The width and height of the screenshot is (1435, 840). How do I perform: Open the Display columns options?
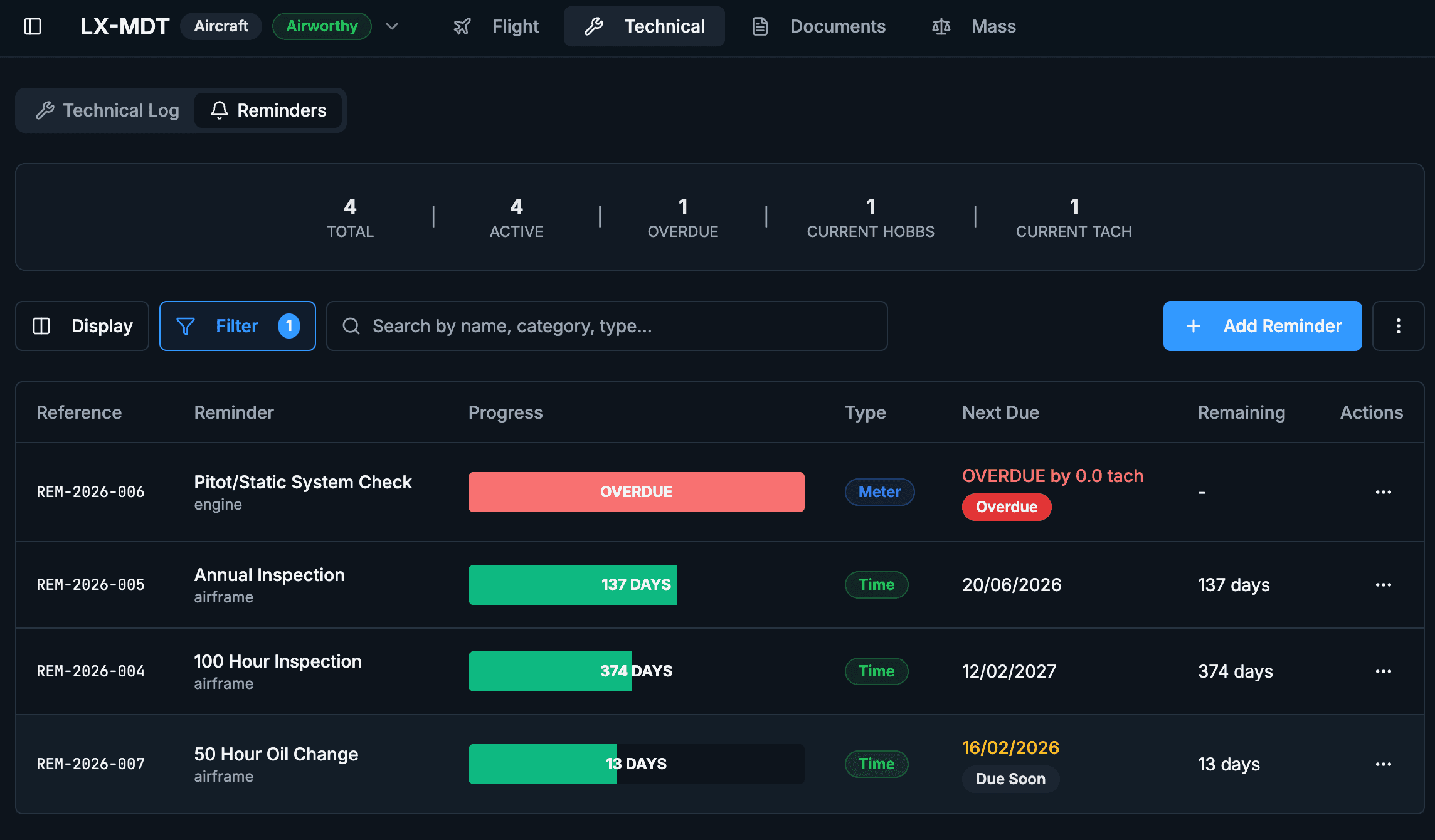pos(82,326)
